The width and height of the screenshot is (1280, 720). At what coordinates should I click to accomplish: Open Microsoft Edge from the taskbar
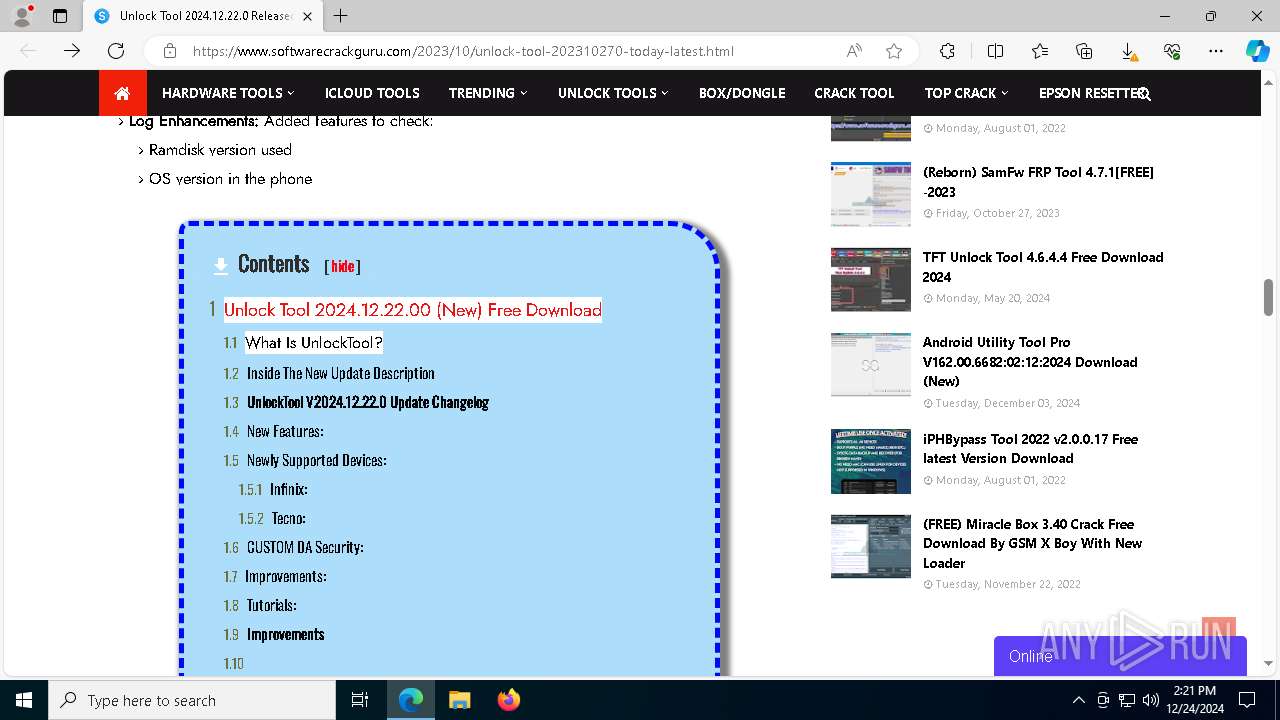(411, 700)
